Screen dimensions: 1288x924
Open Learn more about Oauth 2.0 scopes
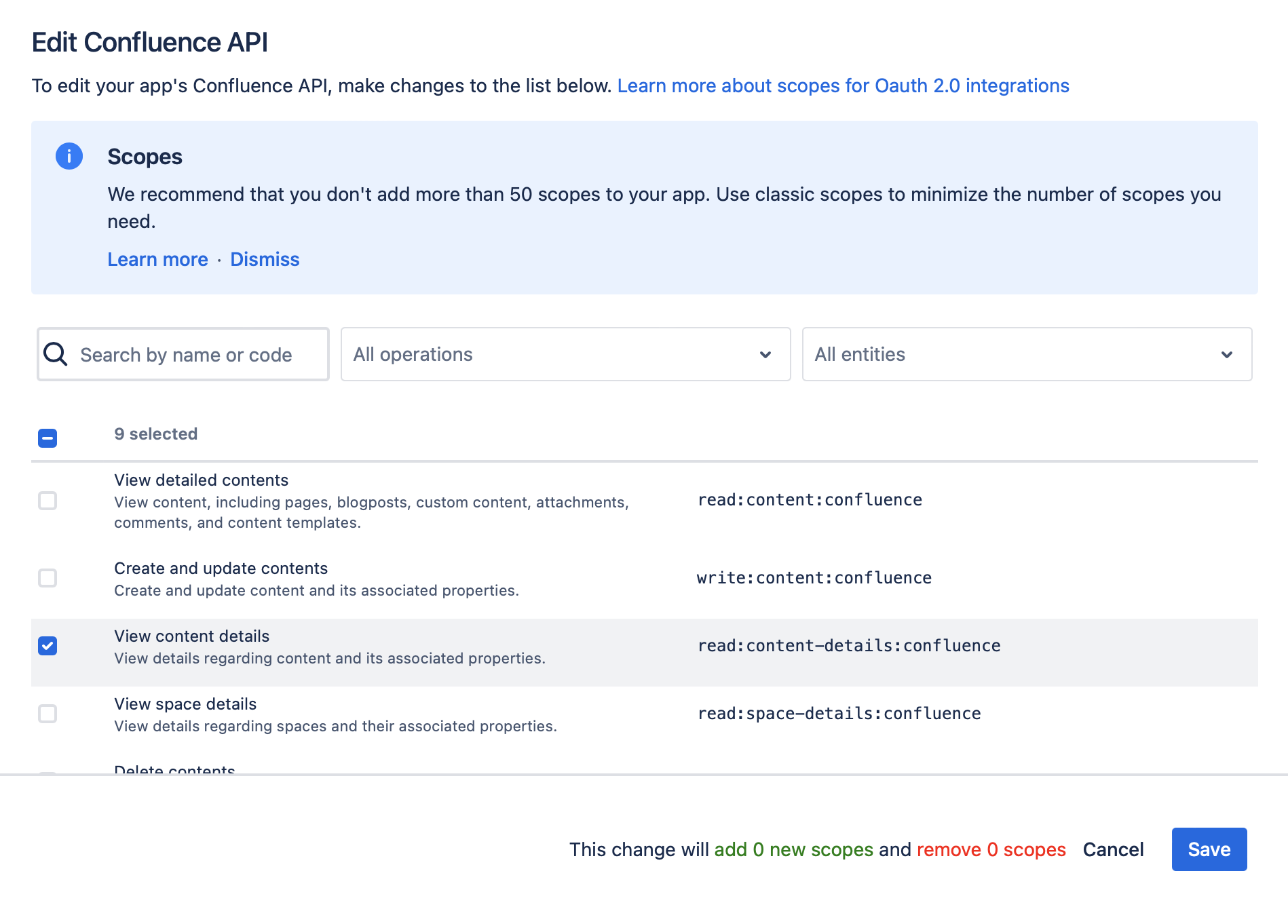point(843,85)
